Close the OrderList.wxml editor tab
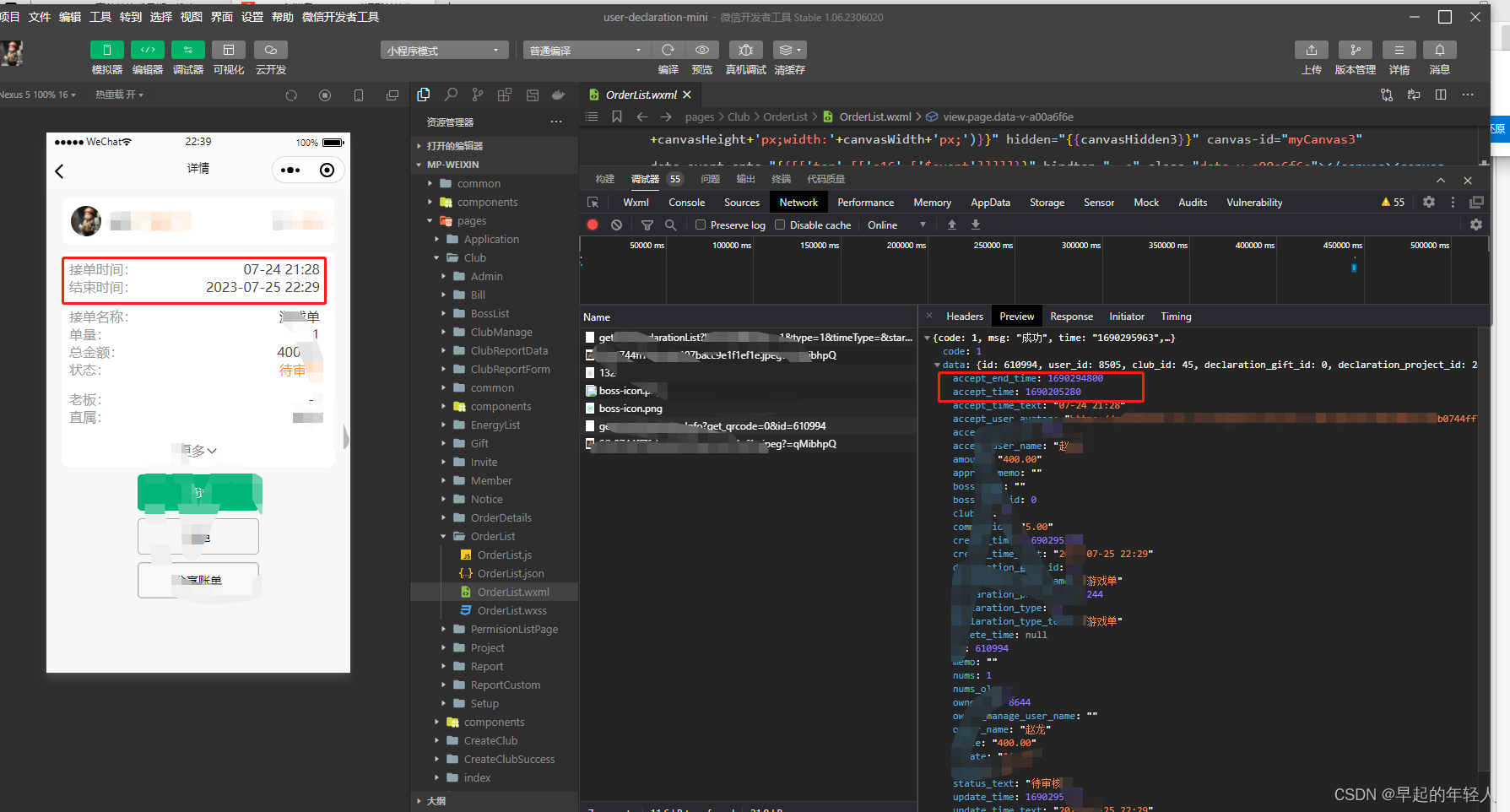Viewport: 1510px width, 812px height. click(687, 95)
